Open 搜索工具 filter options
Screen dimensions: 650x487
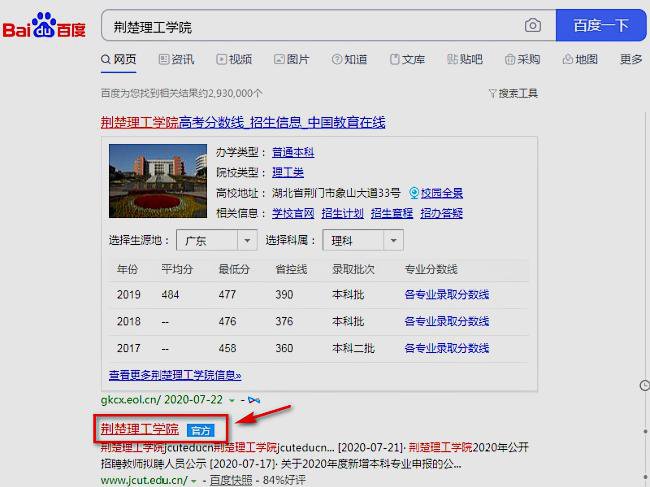(x=513, y=94)
